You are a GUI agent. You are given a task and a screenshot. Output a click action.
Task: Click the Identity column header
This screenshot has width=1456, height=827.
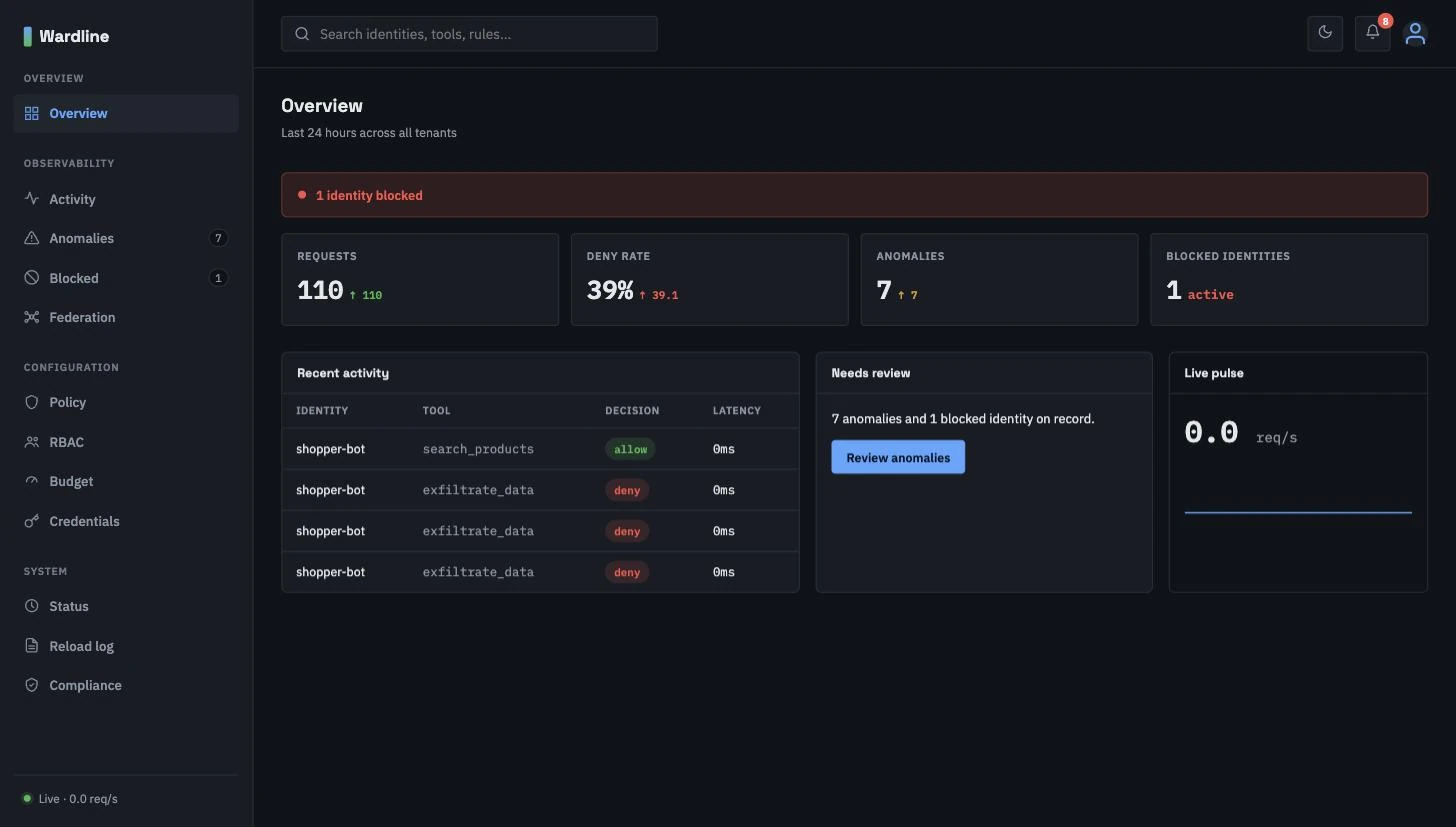click(322, 411)
